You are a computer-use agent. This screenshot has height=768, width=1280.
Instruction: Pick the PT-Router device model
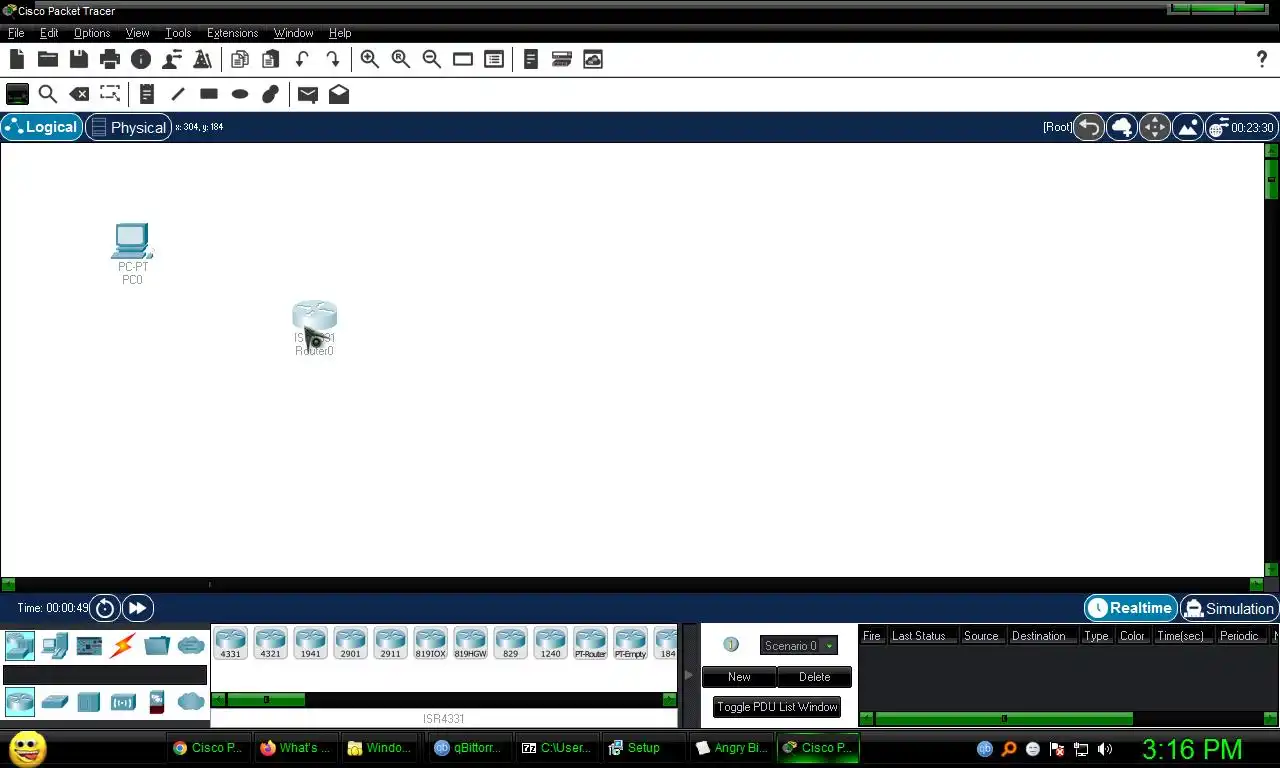coord(590,643)
